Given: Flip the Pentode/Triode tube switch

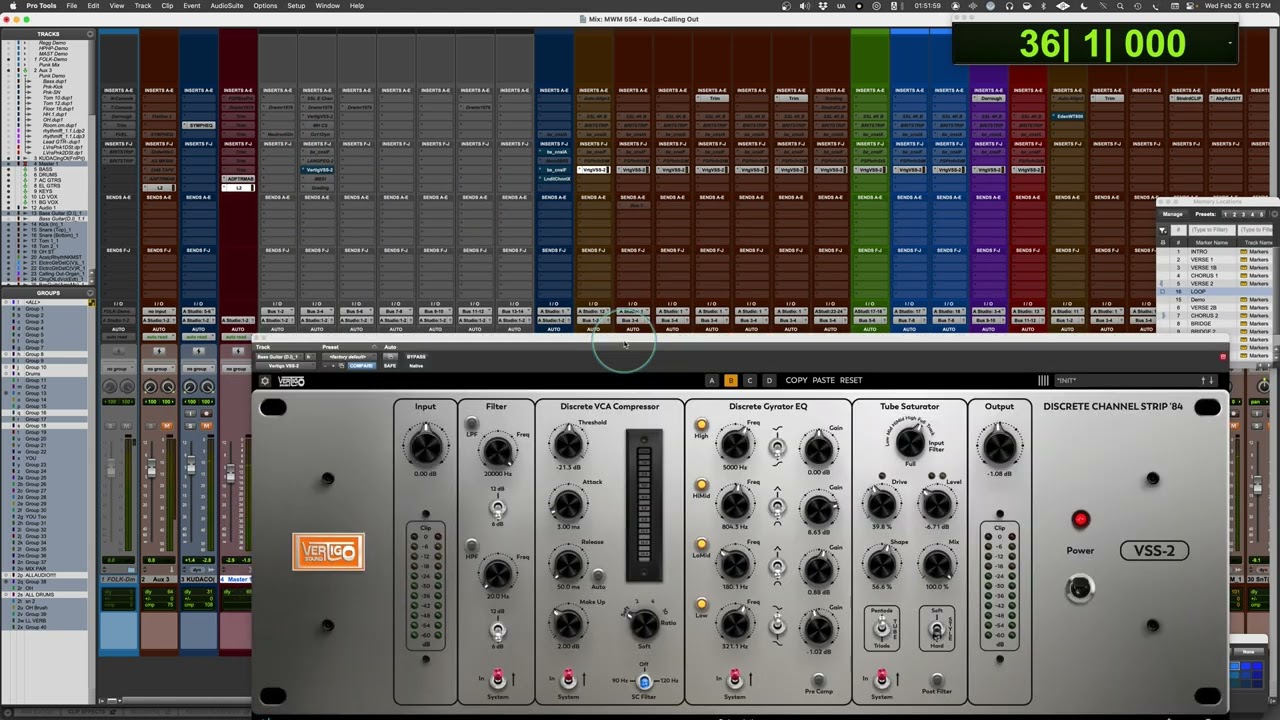Looking at the screenshot, I should tap(881, 628).
